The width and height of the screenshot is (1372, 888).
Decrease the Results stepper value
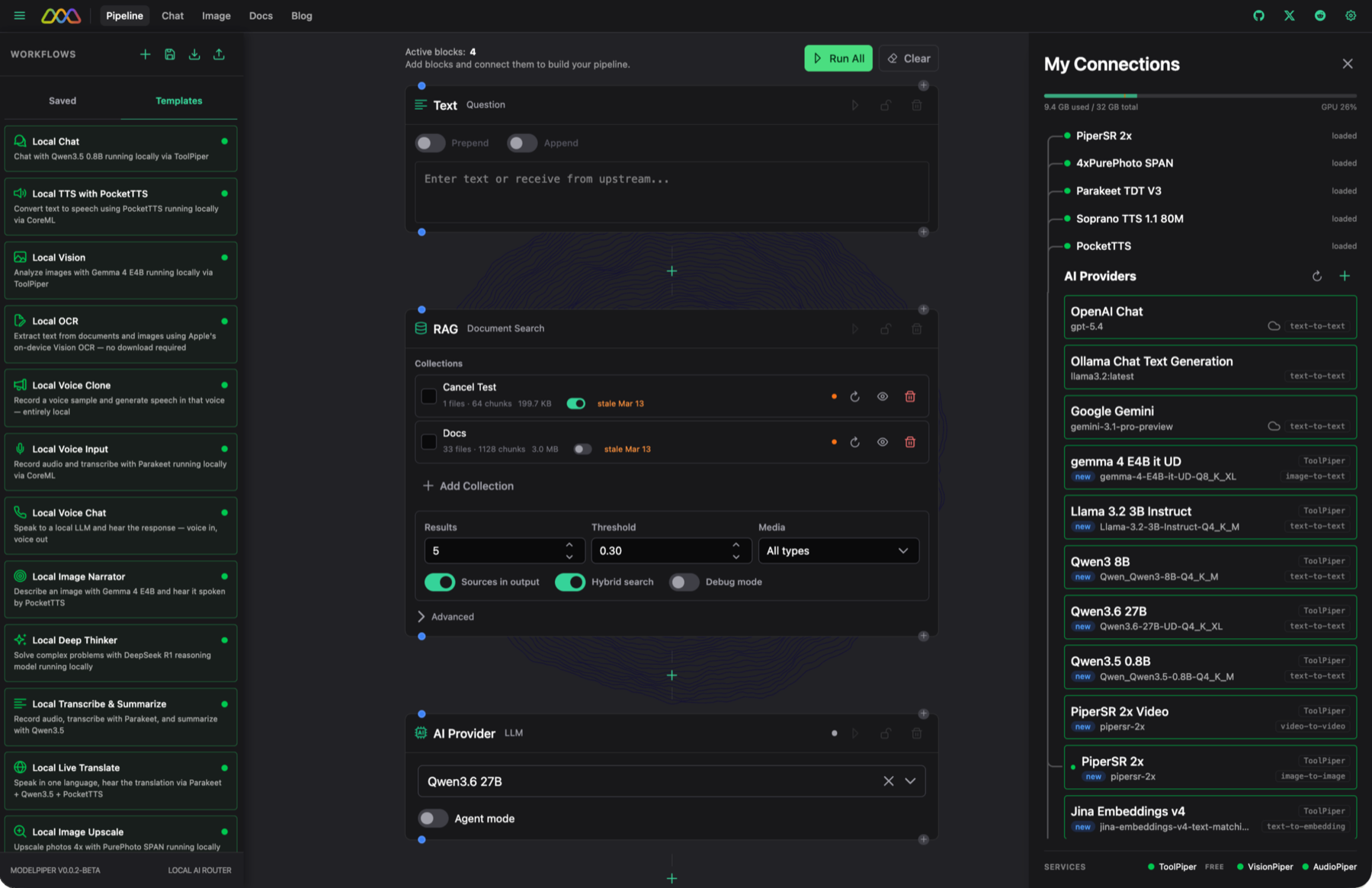pyautogui.click(x=569, y=556)
